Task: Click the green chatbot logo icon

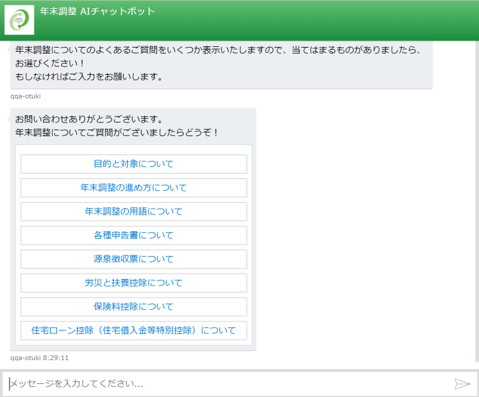Action: (19, 20)
